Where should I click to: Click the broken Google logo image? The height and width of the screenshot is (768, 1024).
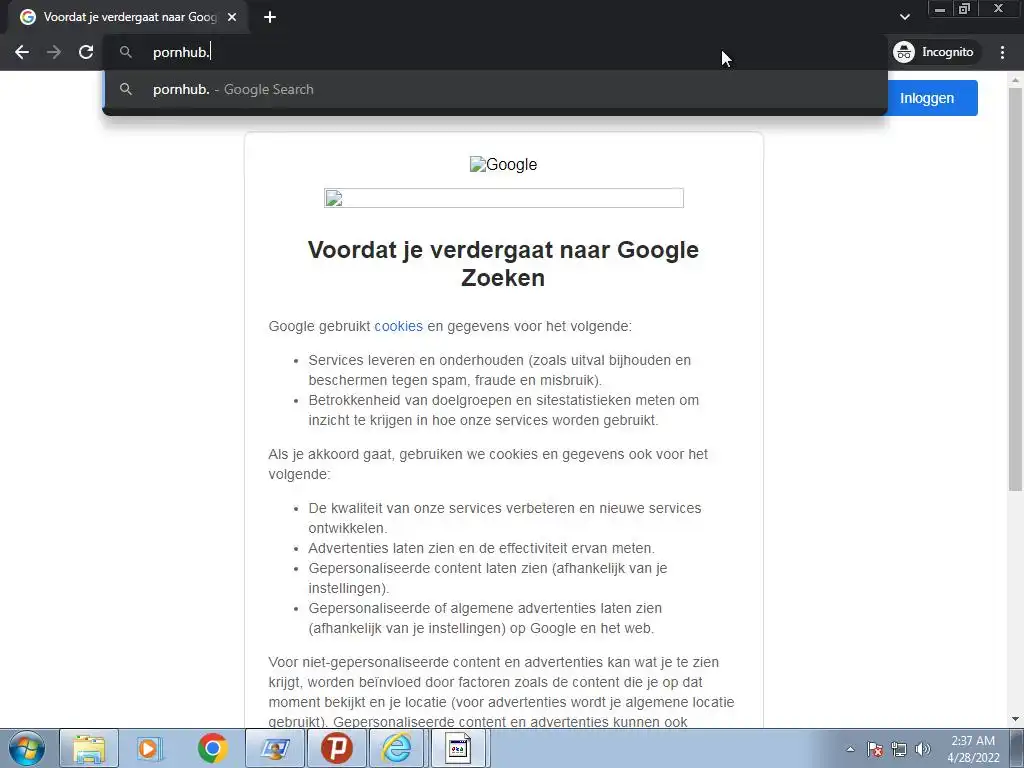[504, 165]
